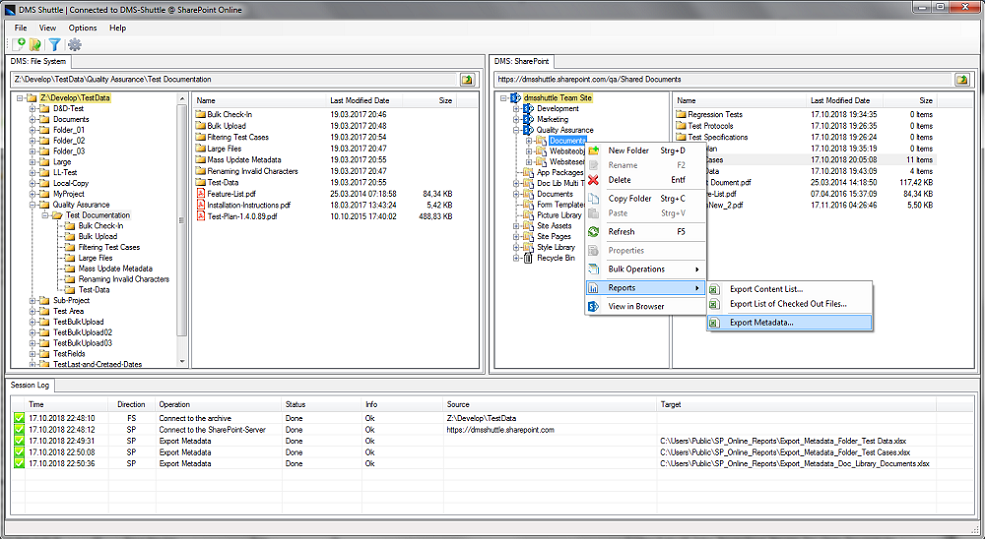Click the New Folder icon in context menu
Screen dimensions: 985x539
pos(593,151)
